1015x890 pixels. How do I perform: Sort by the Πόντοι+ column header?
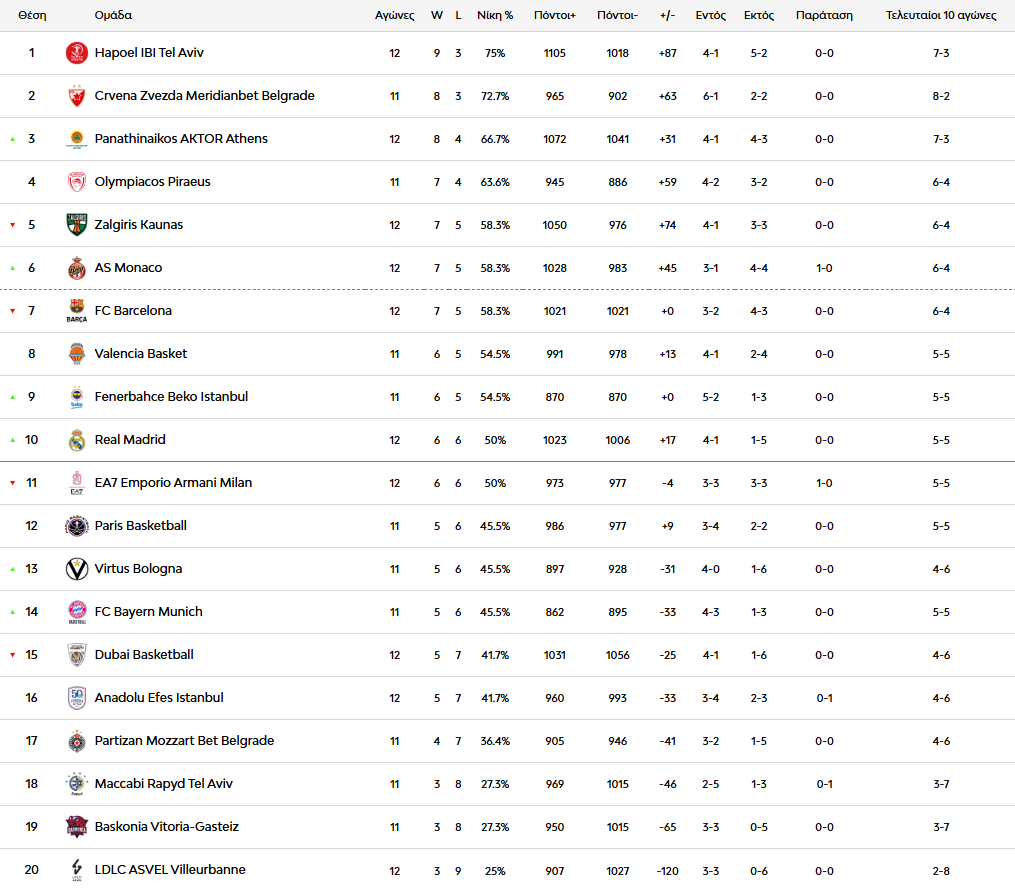pos(555,16)
